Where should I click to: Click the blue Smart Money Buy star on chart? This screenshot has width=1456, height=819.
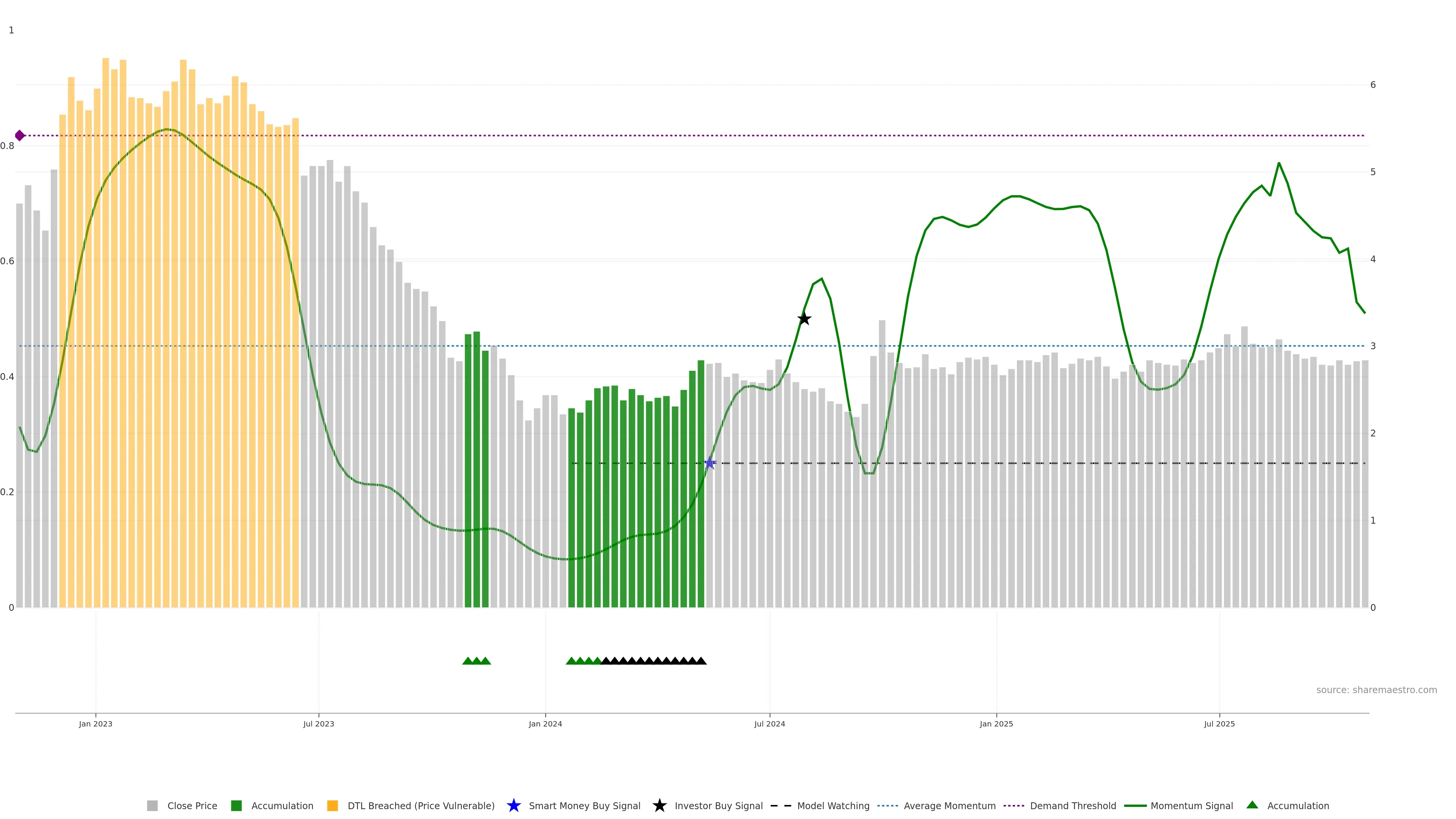pyautogui.click(x=710, y=463)
